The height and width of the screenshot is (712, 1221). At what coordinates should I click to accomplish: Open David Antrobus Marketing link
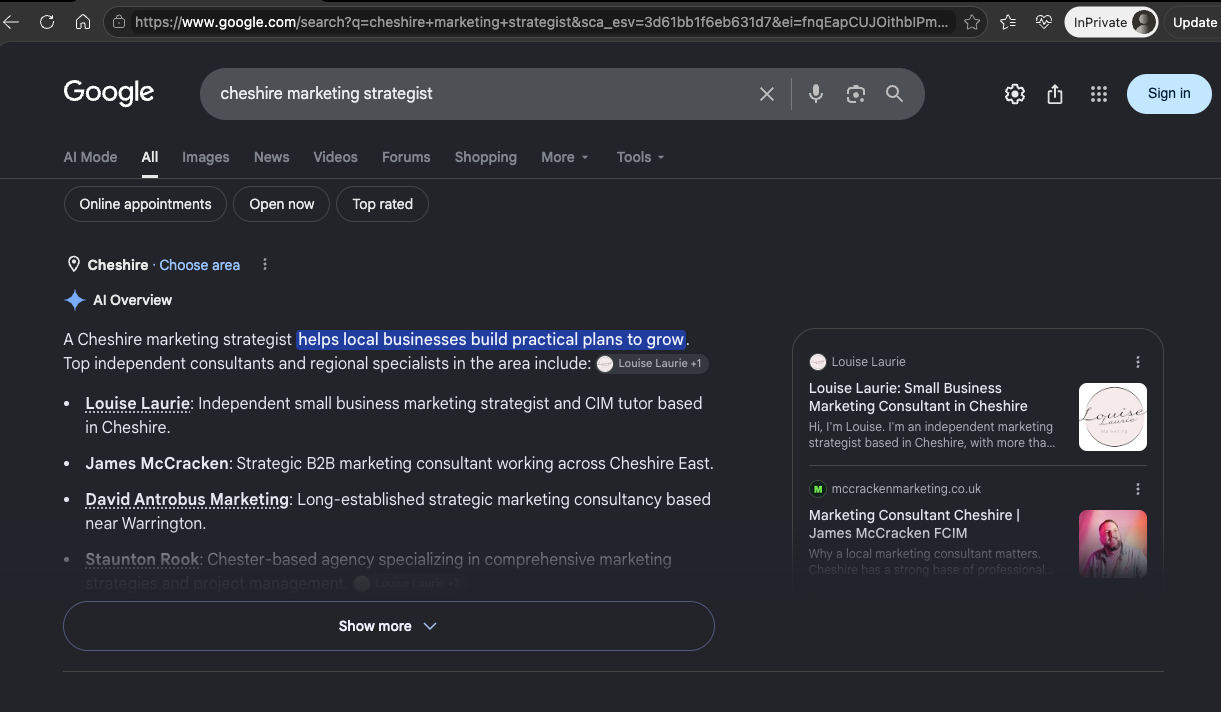(187, 499)
